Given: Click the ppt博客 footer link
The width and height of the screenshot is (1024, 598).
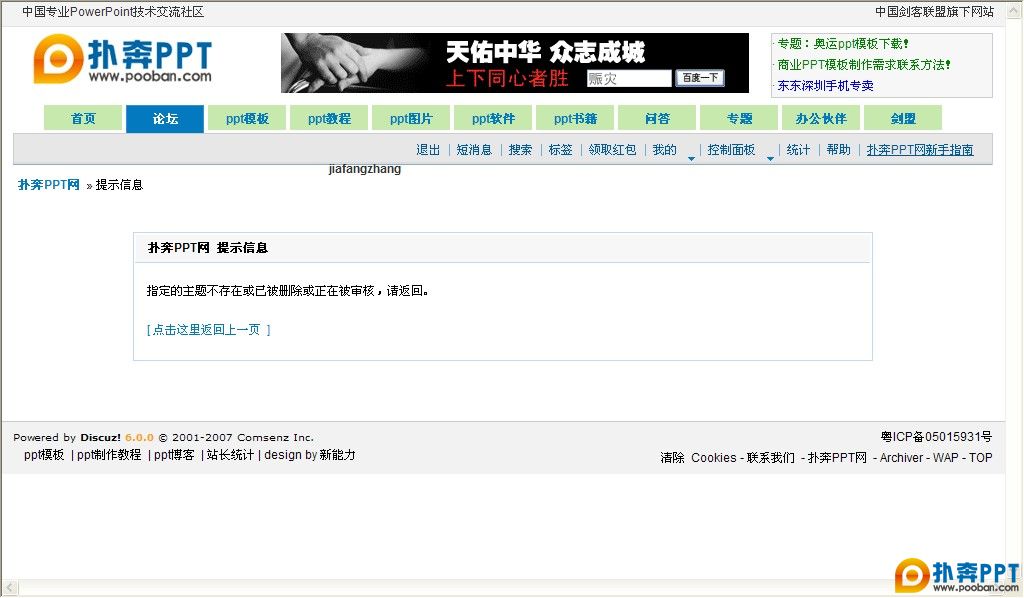Looking at the screenshot, I should tap(174, 455).
